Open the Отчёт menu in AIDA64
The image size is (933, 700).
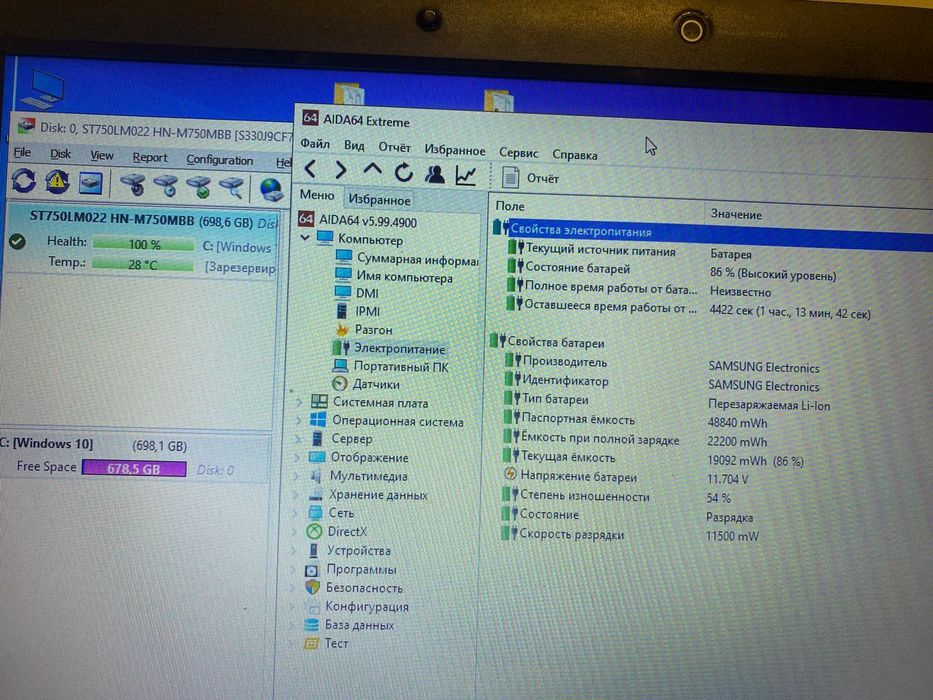coord(395,147)
